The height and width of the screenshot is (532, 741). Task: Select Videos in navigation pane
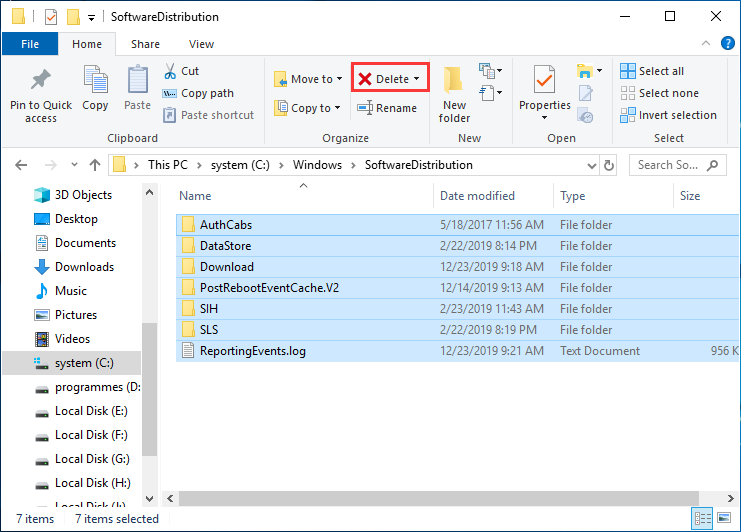click(x=62, y=339)
